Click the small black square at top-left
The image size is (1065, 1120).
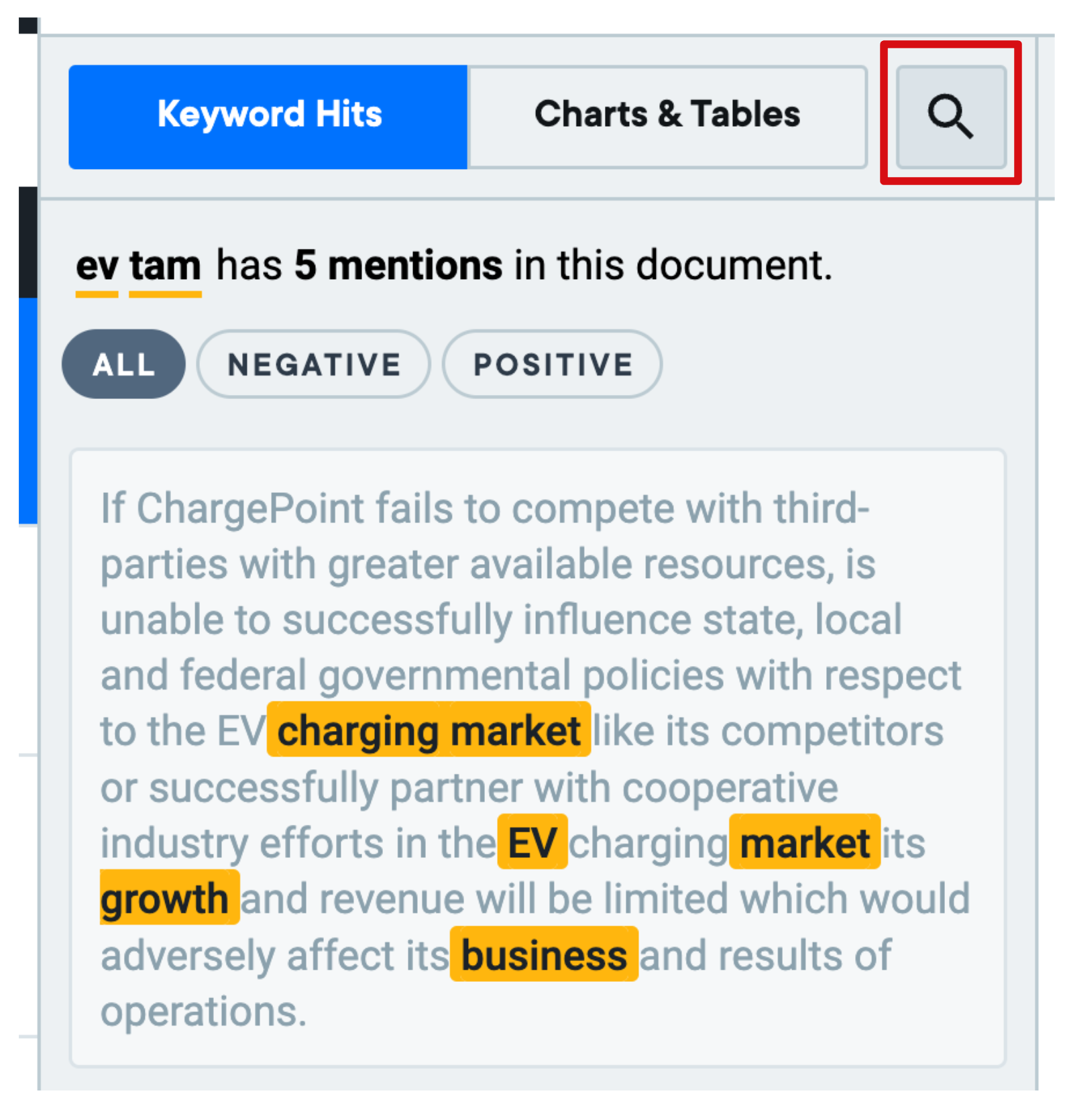pyautogui.click(x=28, y=25)
